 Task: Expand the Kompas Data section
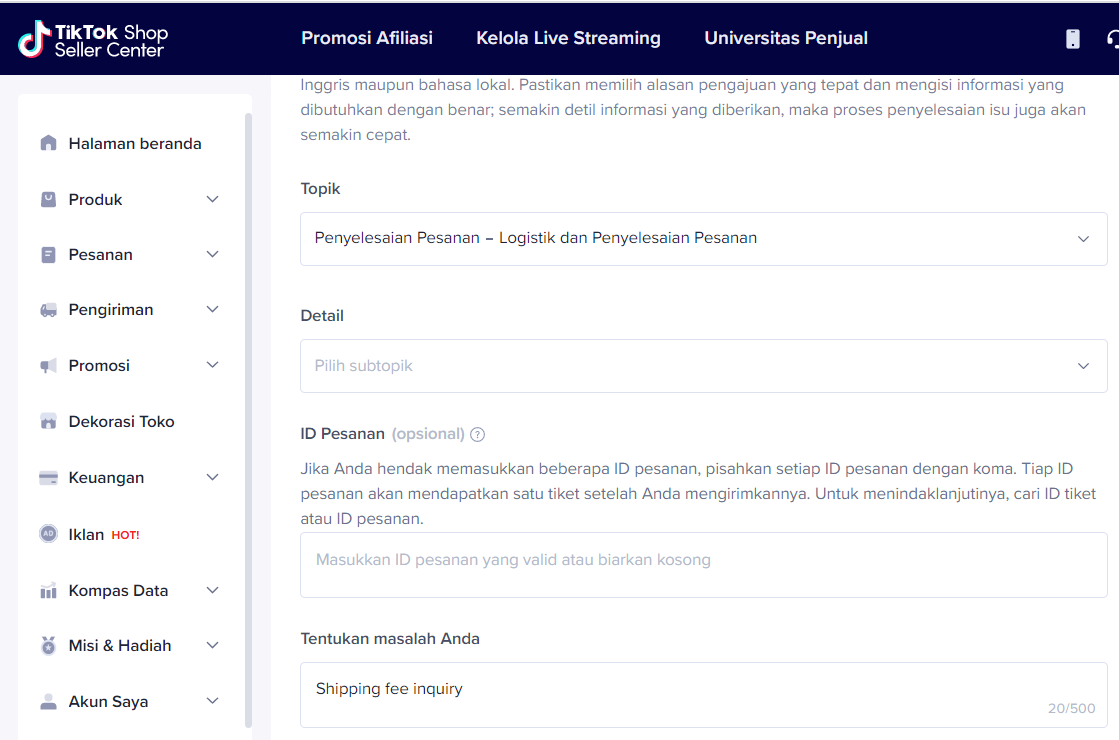point(130,590)
